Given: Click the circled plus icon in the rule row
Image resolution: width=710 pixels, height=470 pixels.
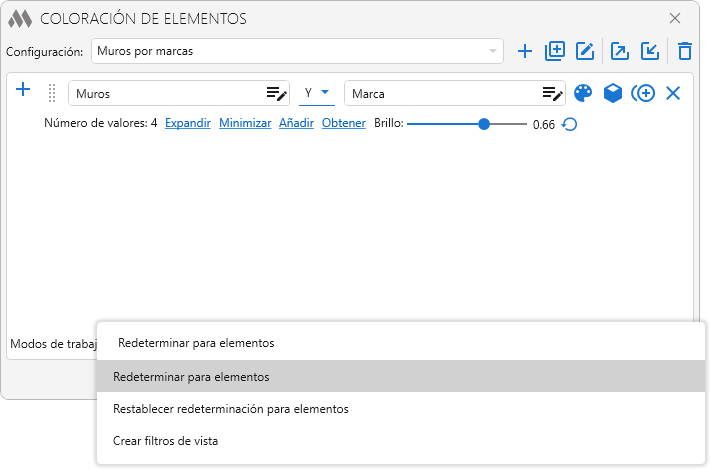Looking at the screenshot, I should point(643,93).
